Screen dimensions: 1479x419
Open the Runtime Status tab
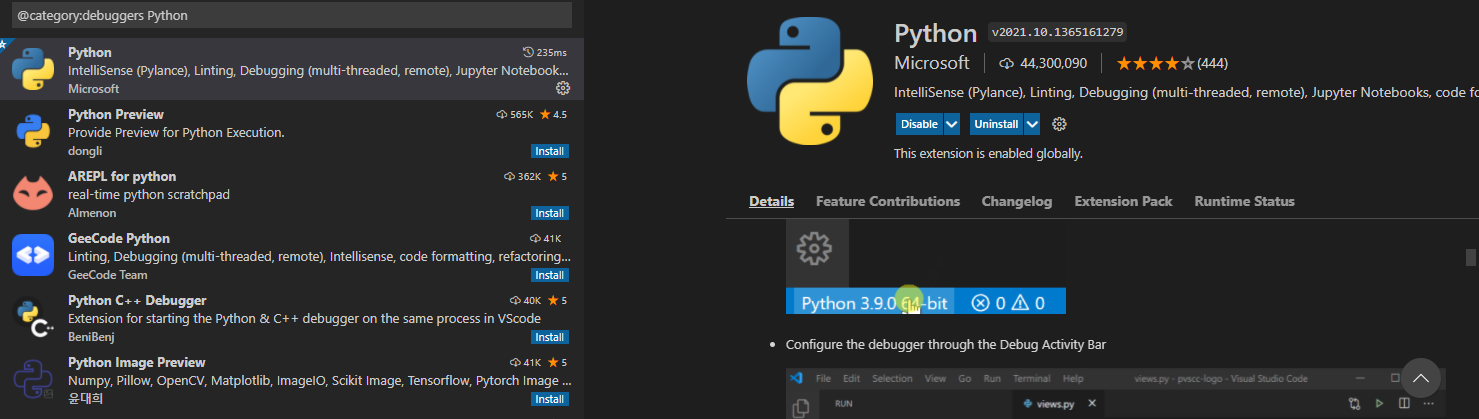[x=1244, y=201]
